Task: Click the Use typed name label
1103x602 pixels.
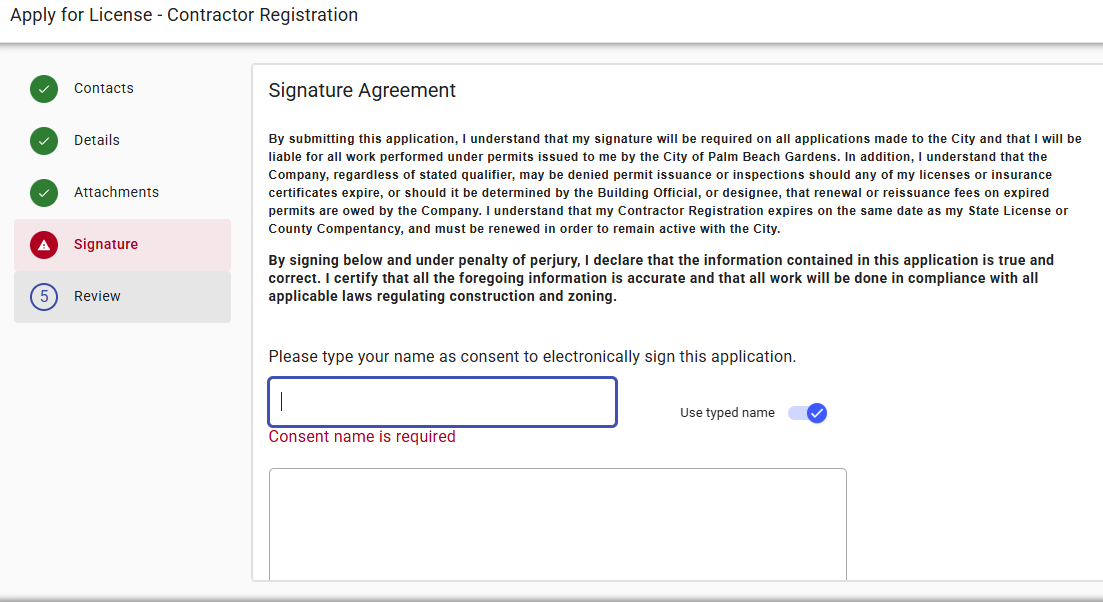Action: pyautogui.click(x=727, y=413)
